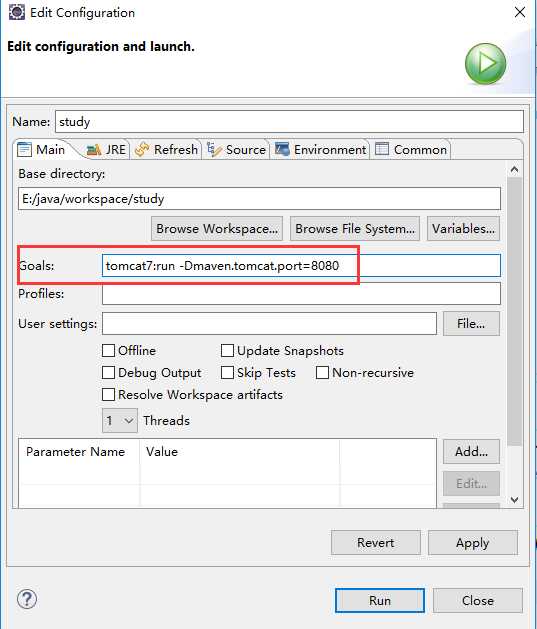Screen dimensions: 537x629
Task: Click inside the Goals input field
Action: click(301, 266)
